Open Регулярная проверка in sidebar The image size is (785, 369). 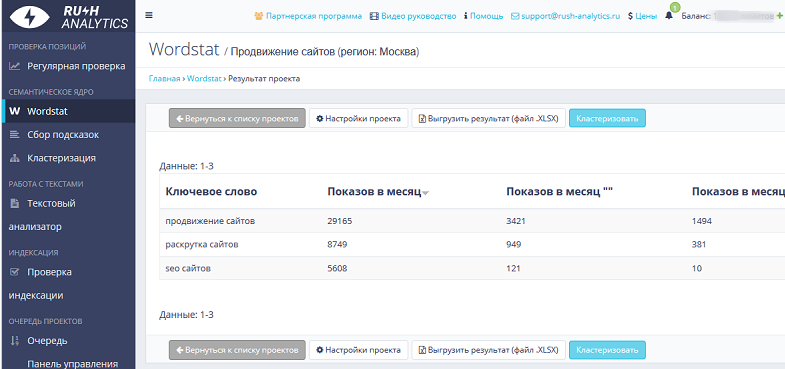[68, 66]
